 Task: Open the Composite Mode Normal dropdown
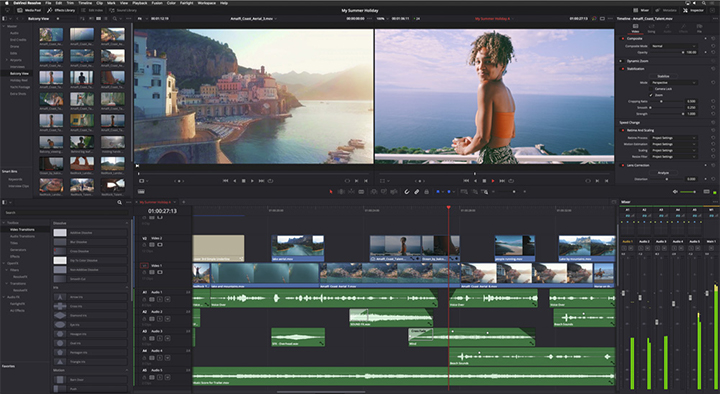[673, 46]
